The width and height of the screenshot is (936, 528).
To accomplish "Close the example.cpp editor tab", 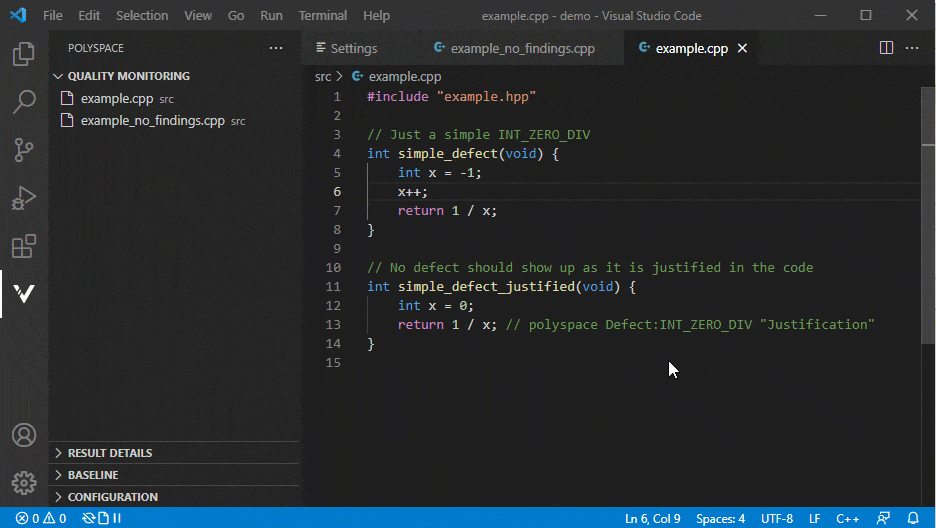I will click(743, 48).
